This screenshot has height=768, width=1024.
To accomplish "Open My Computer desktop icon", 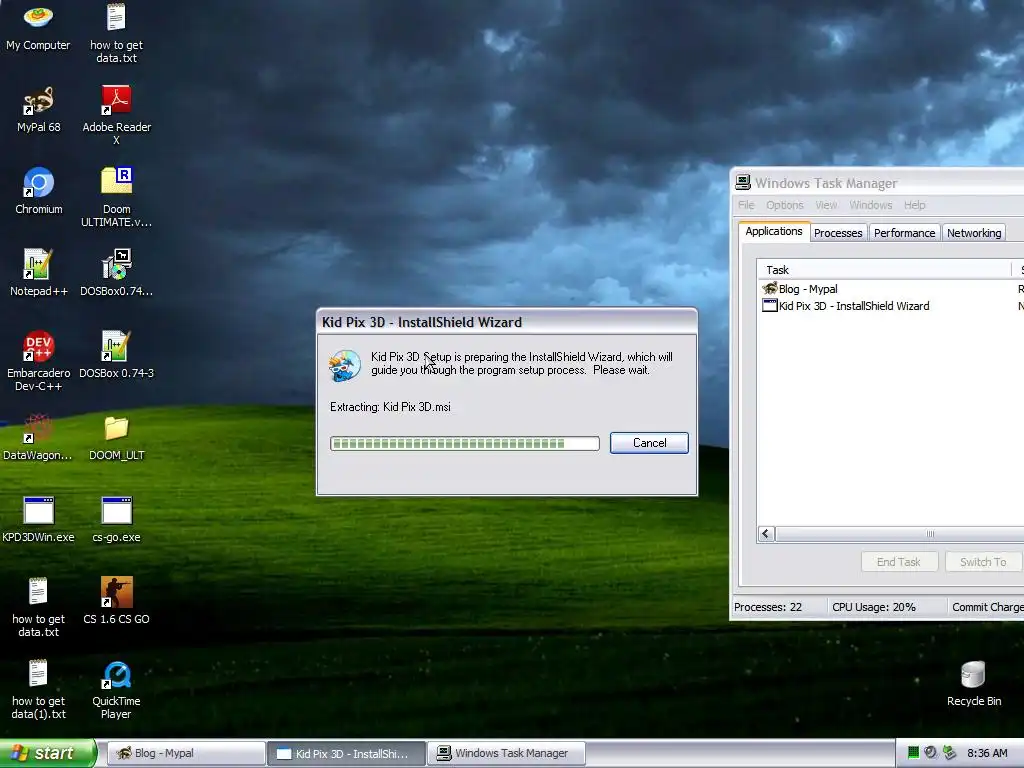I will [38, 26].
